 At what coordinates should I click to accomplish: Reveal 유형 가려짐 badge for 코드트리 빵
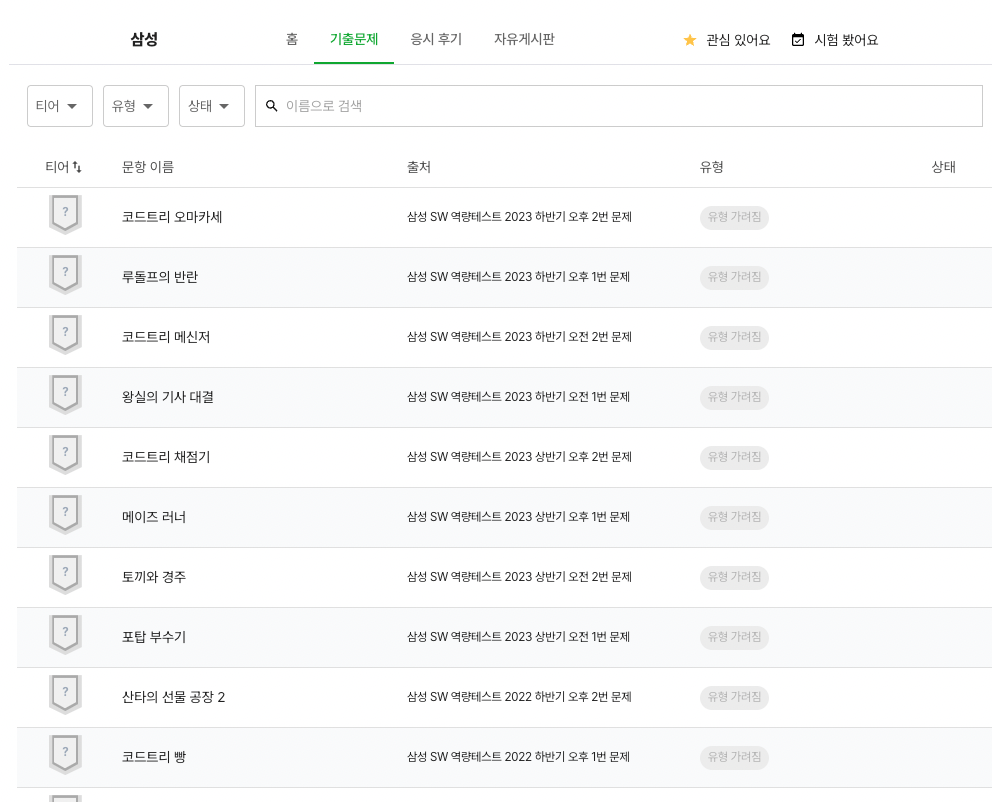[x=734, y=757]
